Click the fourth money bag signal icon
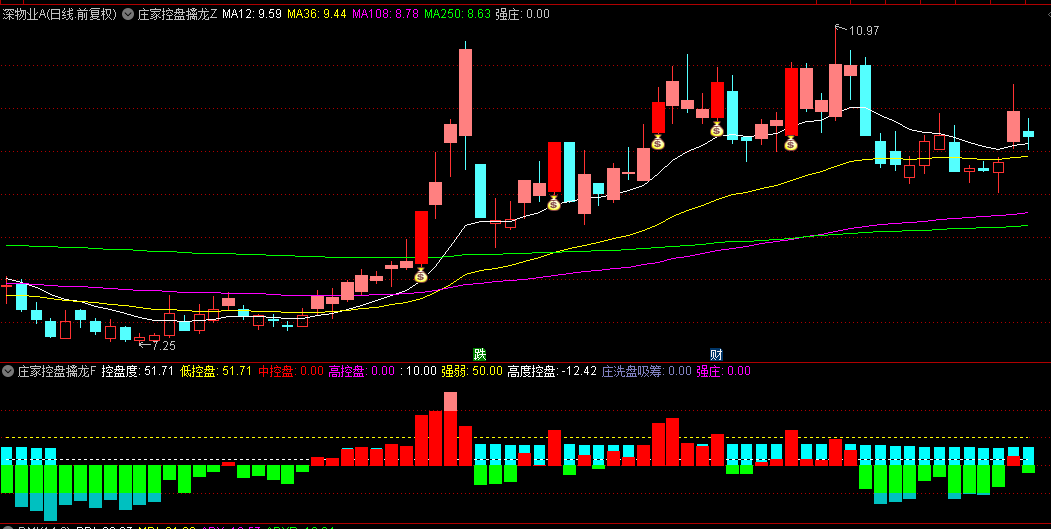1051x529 pixels. pos(717,129)
